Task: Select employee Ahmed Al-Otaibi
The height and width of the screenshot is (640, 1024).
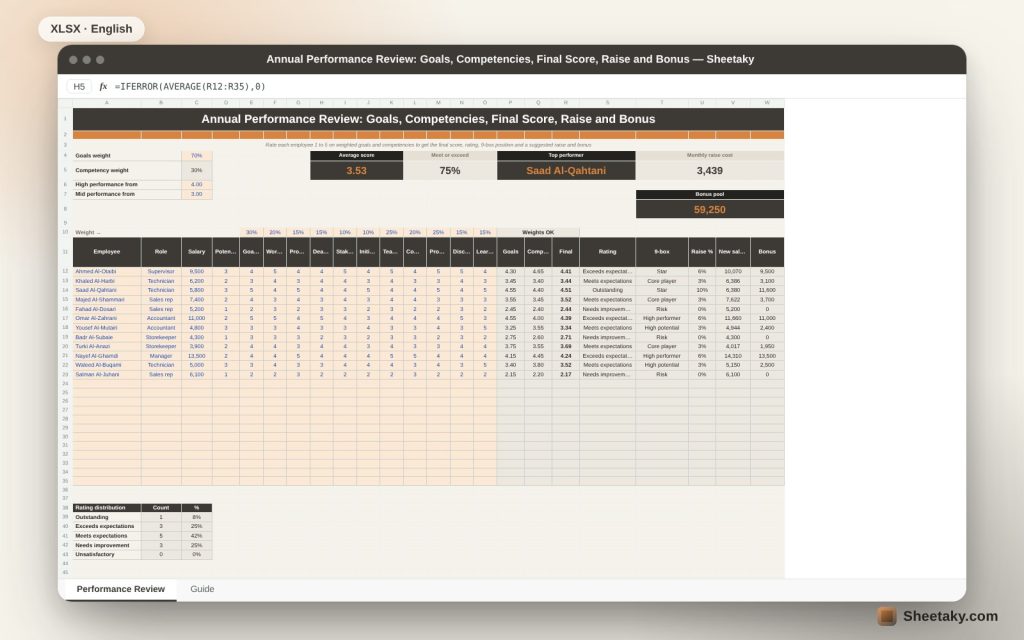Action: [106, 271]
